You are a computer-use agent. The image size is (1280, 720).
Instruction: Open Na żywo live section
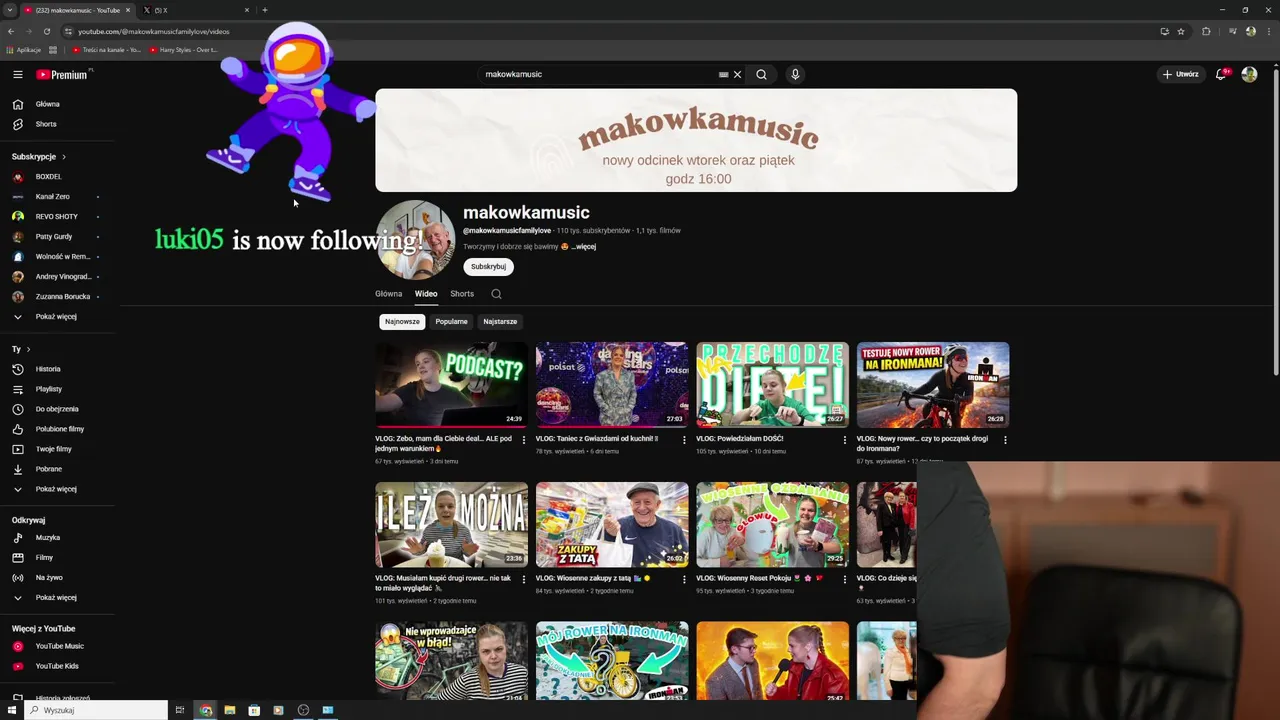point(49,578)
